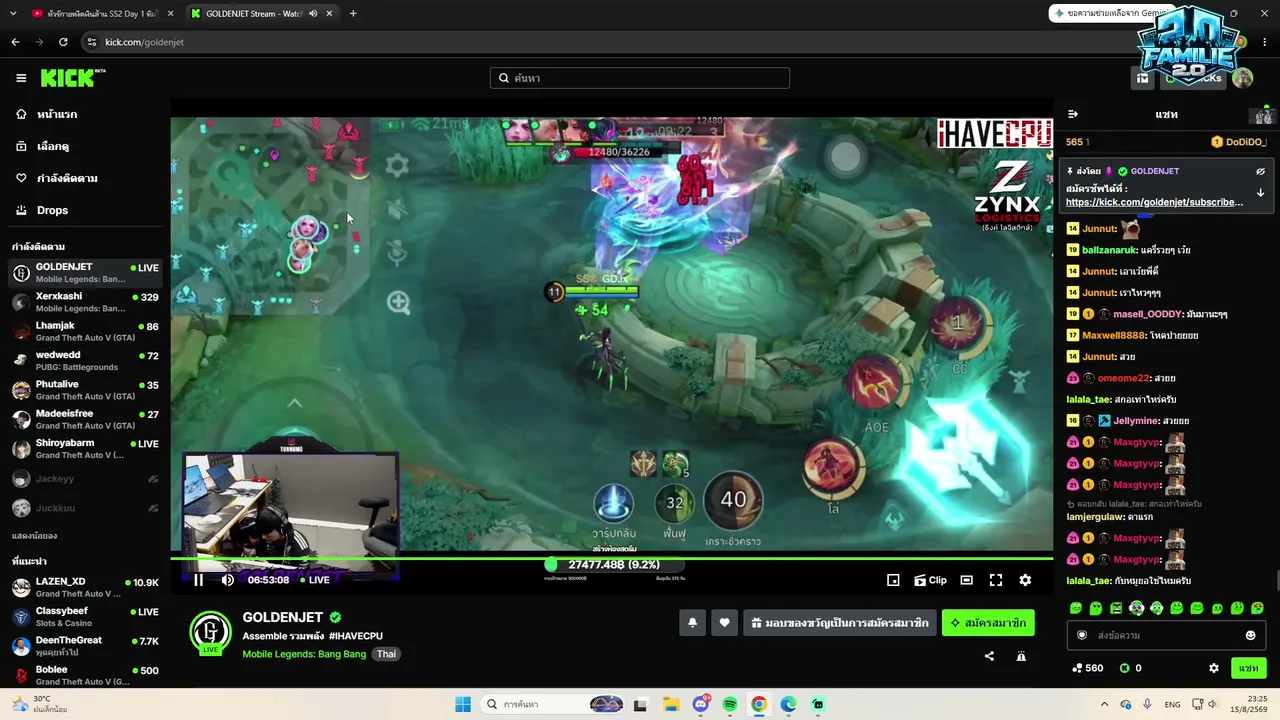Click the gift subscriptions button
Screen dimensions: 1280x720
tap(840, 623)
